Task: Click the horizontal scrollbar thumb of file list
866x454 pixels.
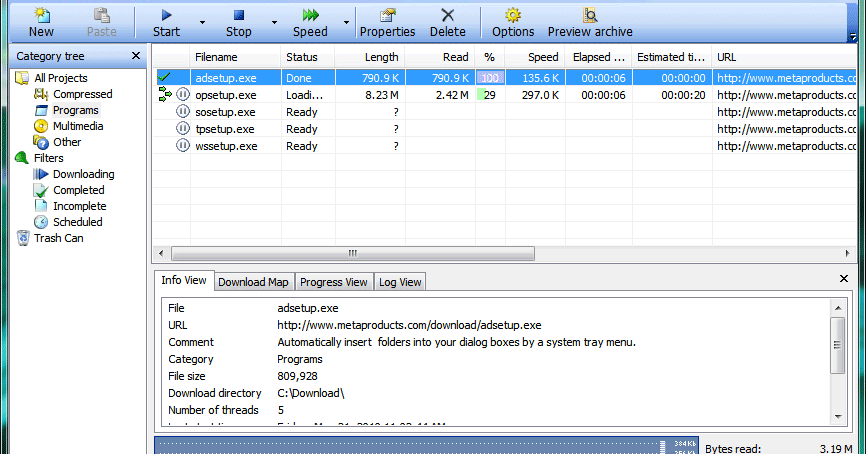Action: coord(353,254)
